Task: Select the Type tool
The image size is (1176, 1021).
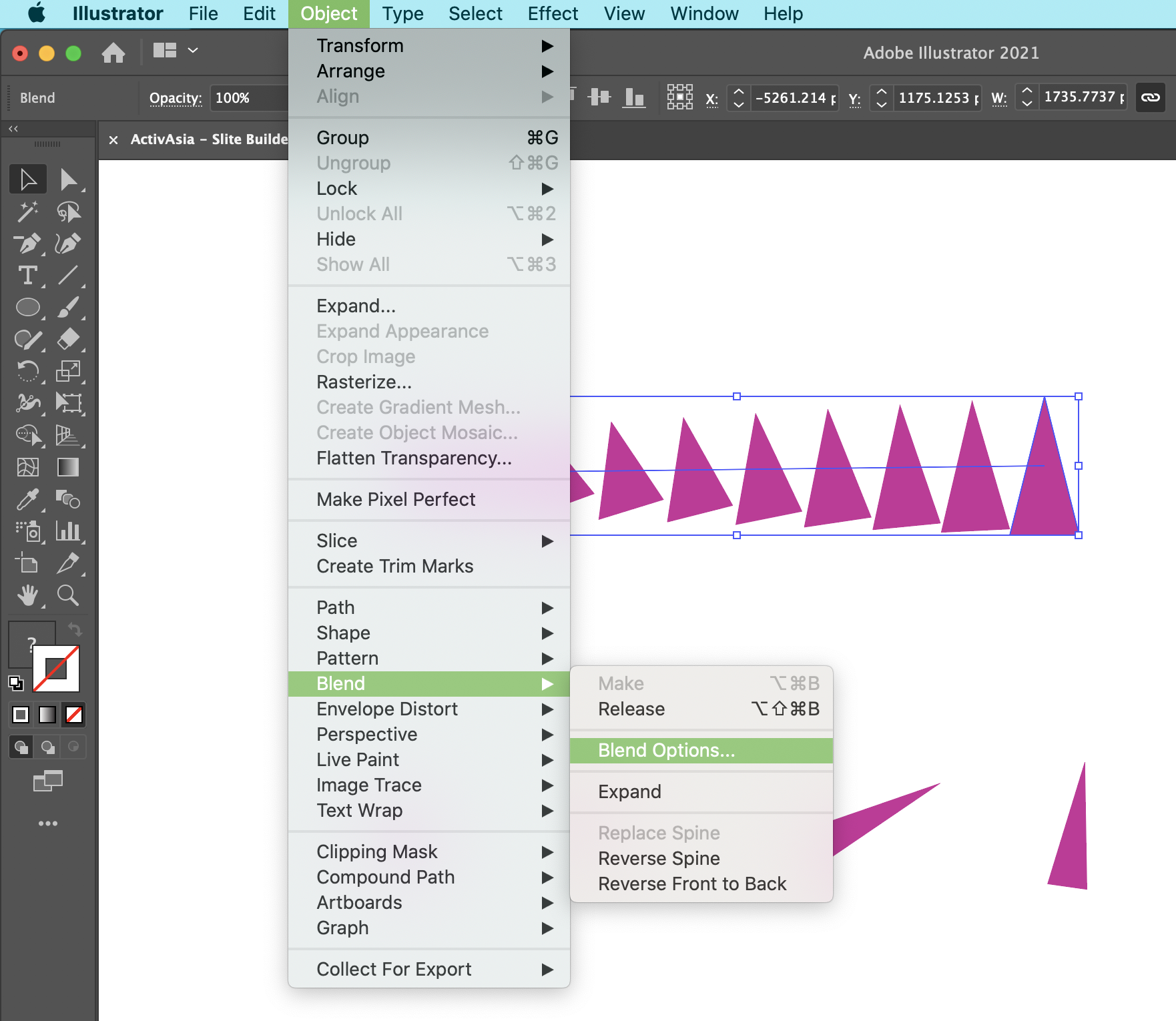Action: [27, 276]
